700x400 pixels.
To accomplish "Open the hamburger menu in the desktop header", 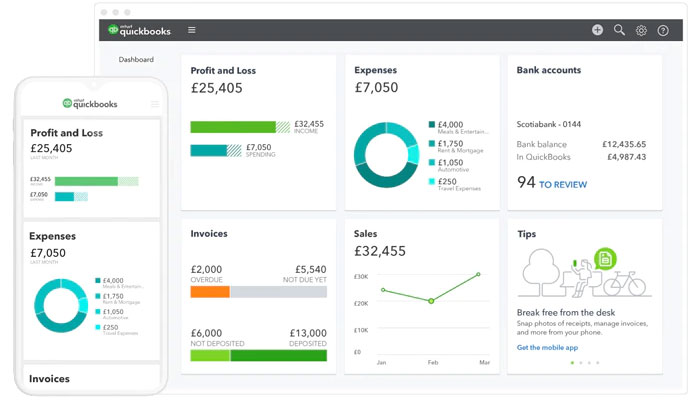I will pyautogui.click(x=192, y=30).
